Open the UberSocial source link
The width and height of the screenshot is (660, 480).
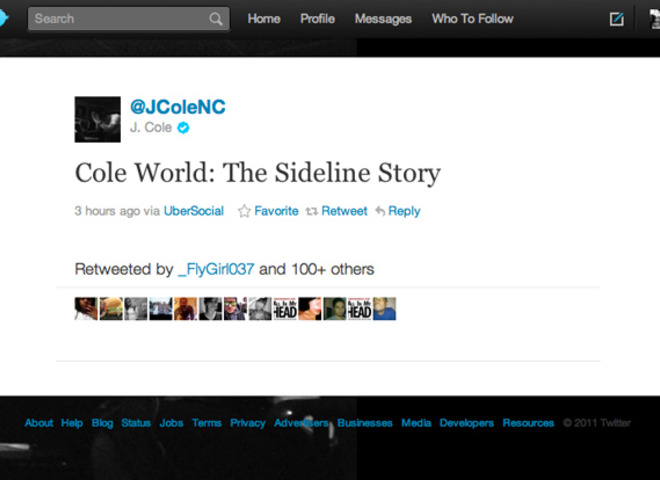(x=194, y=211)
